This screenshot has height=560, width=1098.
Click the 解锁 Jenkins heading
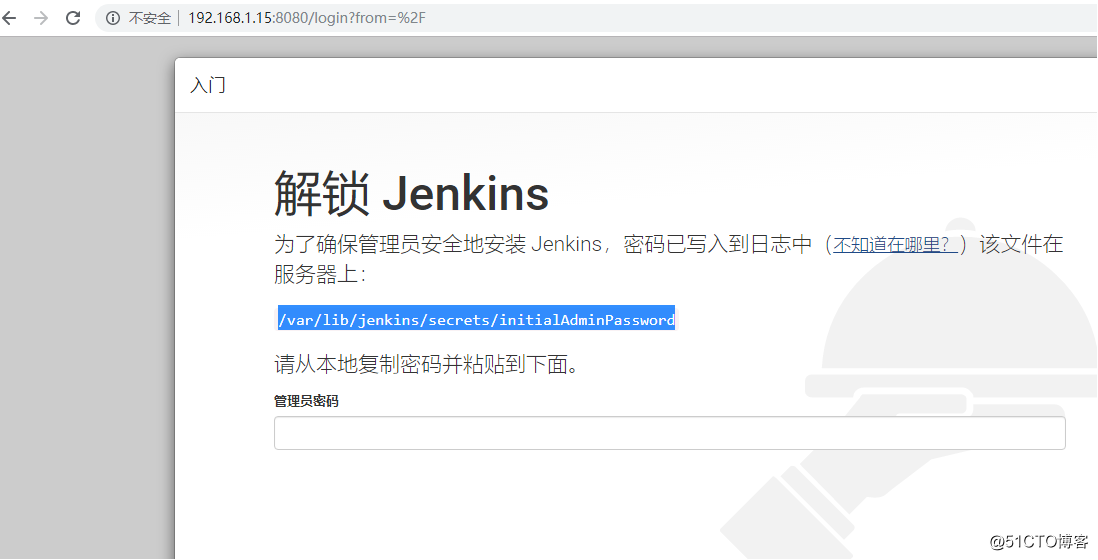[x=411, y=193]
